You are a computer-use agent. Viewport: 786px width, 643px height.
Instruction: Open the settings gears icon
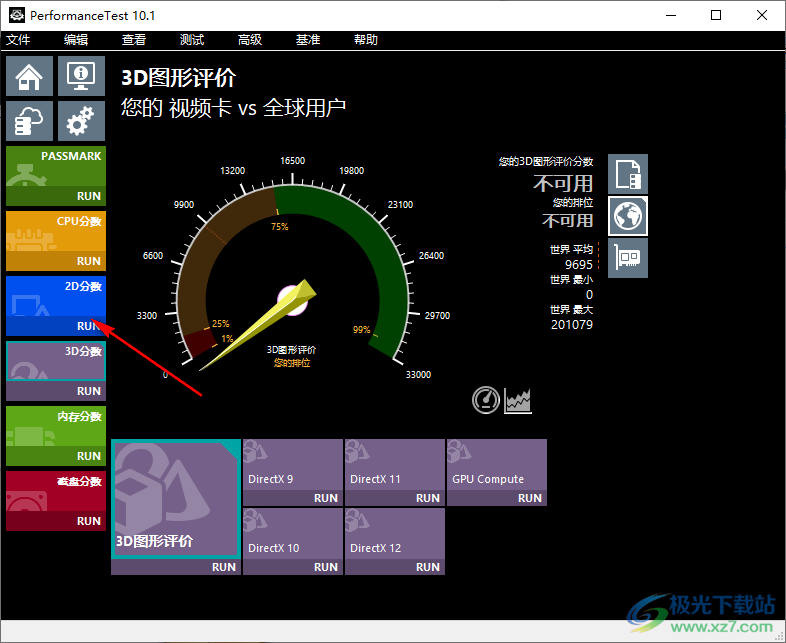pos(81,121)
